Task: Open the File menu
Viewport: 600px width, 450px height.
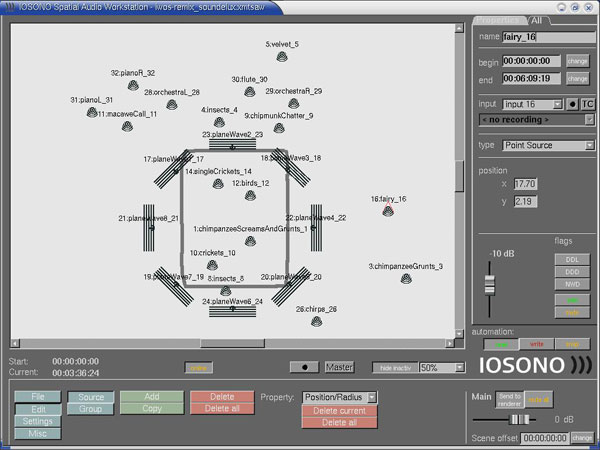Action: (x=38, y=396)
